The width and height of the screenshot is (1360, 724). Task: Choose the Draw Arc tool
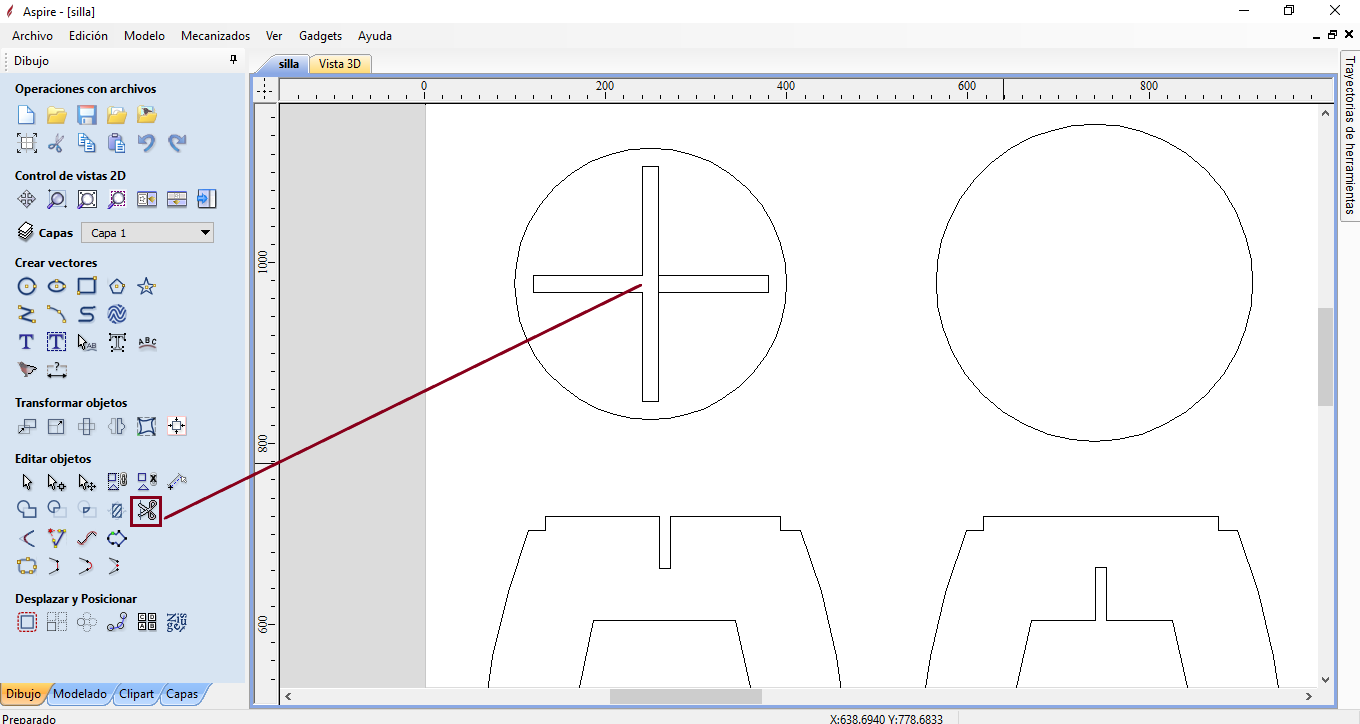pos(57,315)
